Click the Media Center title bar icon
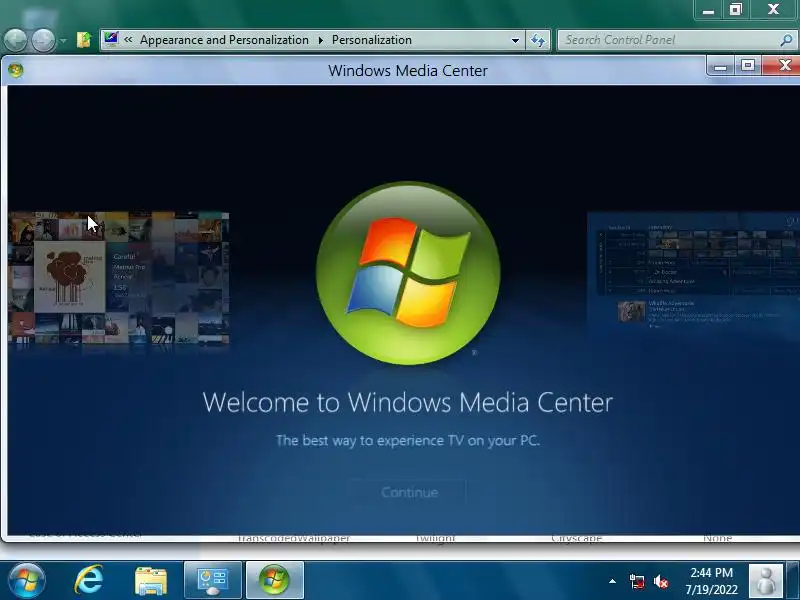This screenshot has width=800, height=600. point(15,70)
